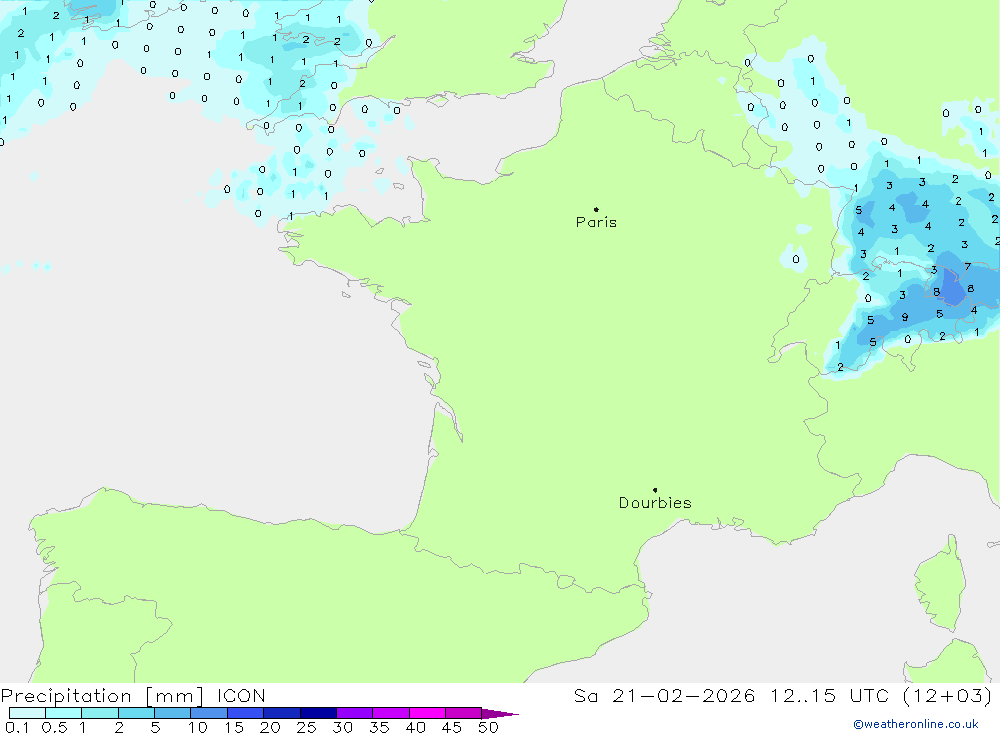
Task: Click the 15–20 mm legend swatch
Action: coord(246,713)
